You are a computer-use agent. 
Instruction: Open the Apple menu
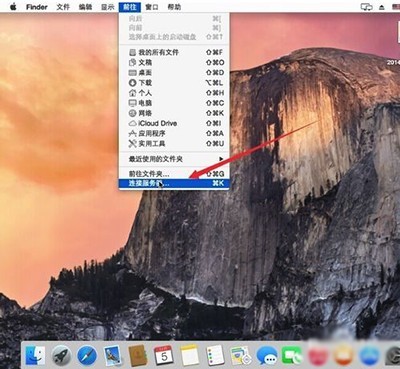point(13,7)
